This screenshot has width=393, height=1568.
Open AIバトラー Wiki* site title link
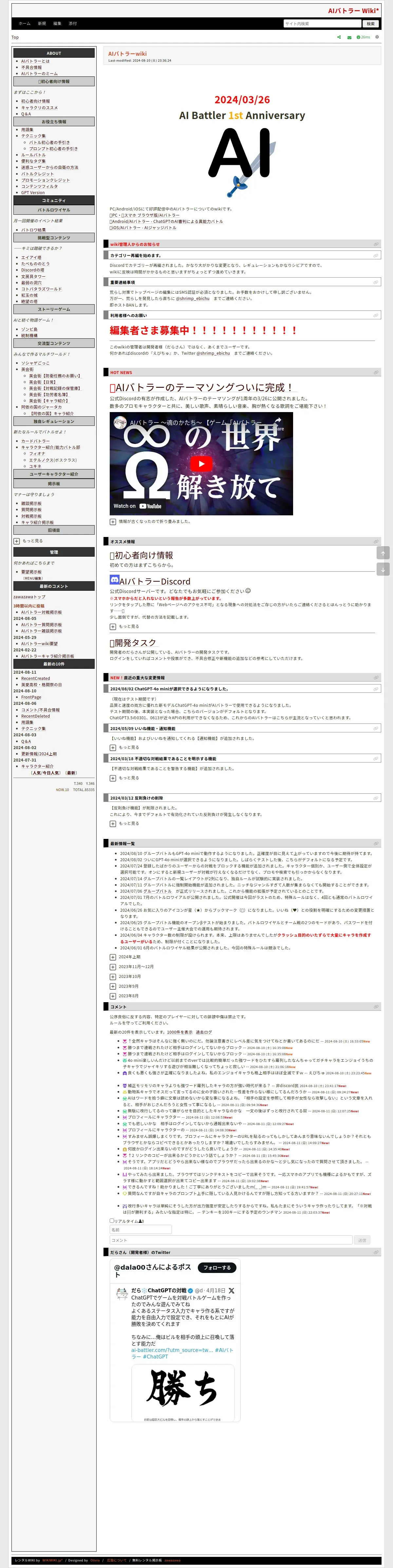coord(353,10)
